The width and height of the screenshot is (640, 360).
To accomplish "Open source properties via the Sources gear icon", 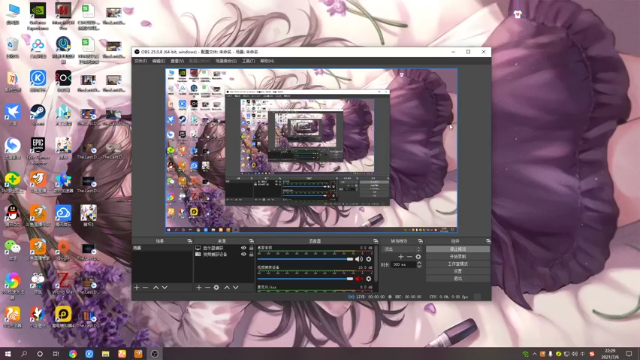I will pyautogui.click(x=216, y=288).
